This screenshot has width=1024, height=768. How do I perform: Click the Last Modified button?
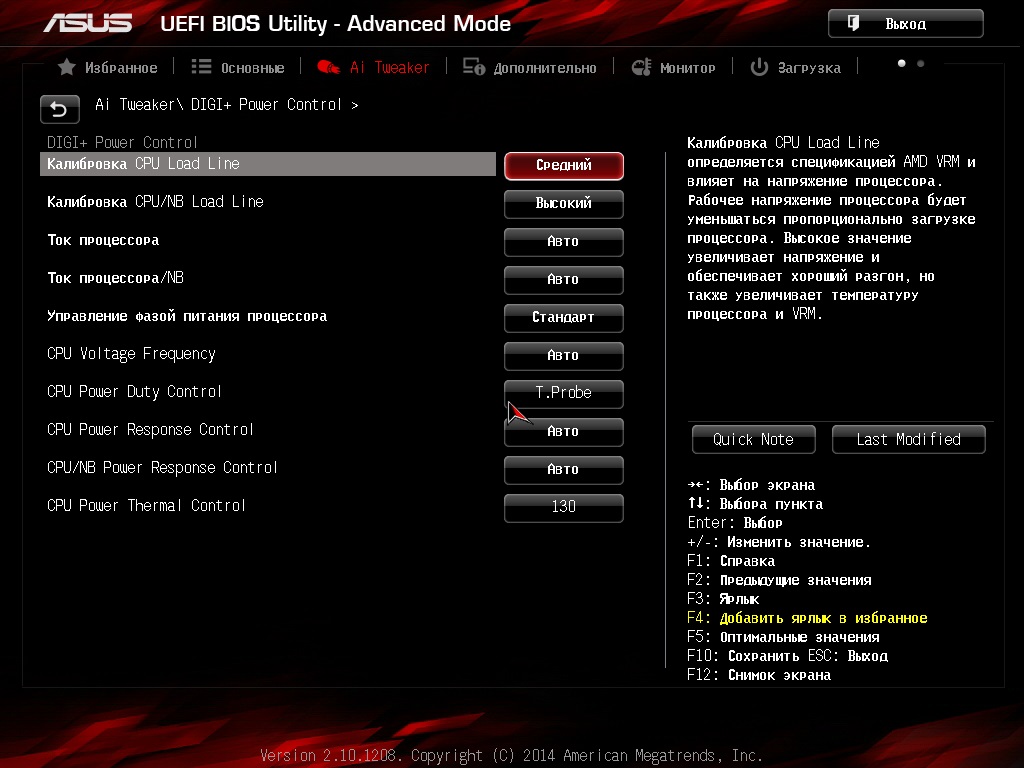908,440
